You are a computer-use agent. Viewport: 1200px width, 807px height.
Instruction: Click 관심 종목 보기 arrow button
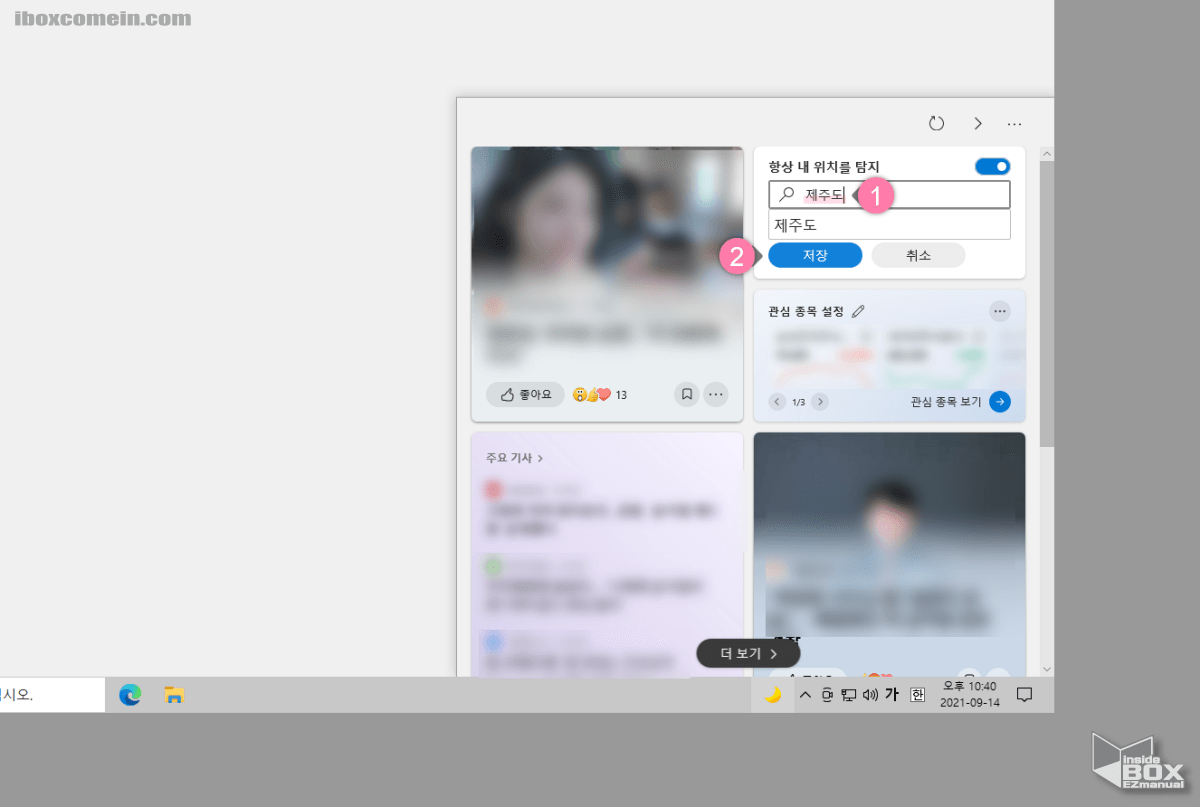click(x=1000, y=402)
